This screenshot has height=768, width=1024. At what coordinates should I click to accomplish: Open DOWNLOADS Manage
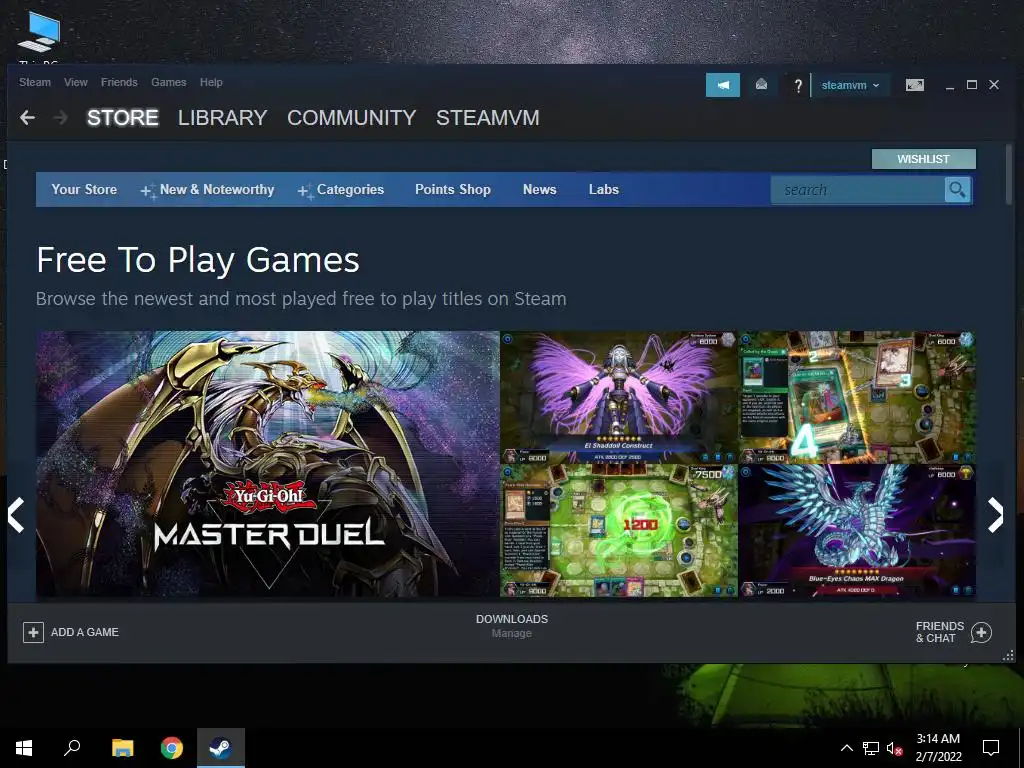click(512, 626)
